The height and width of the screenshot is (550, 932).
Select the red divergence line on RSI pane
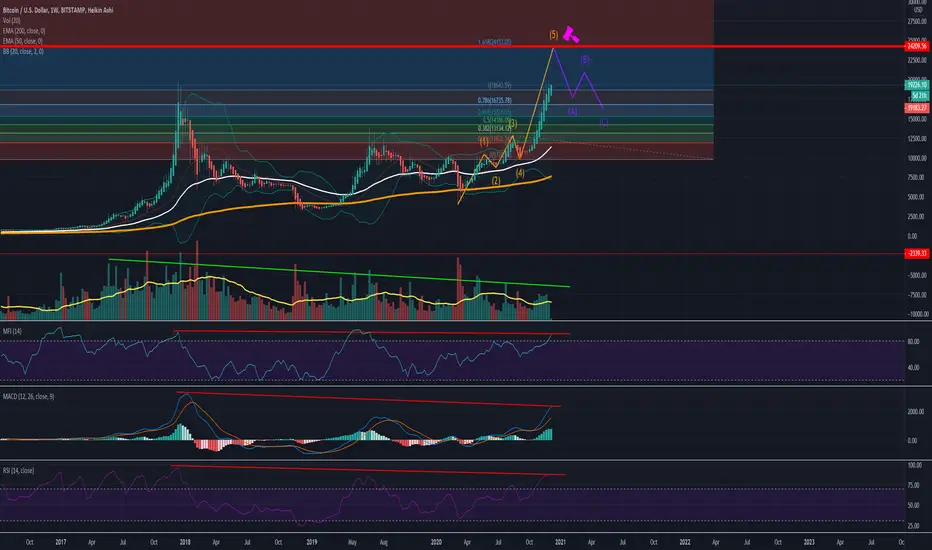point(367,470)
